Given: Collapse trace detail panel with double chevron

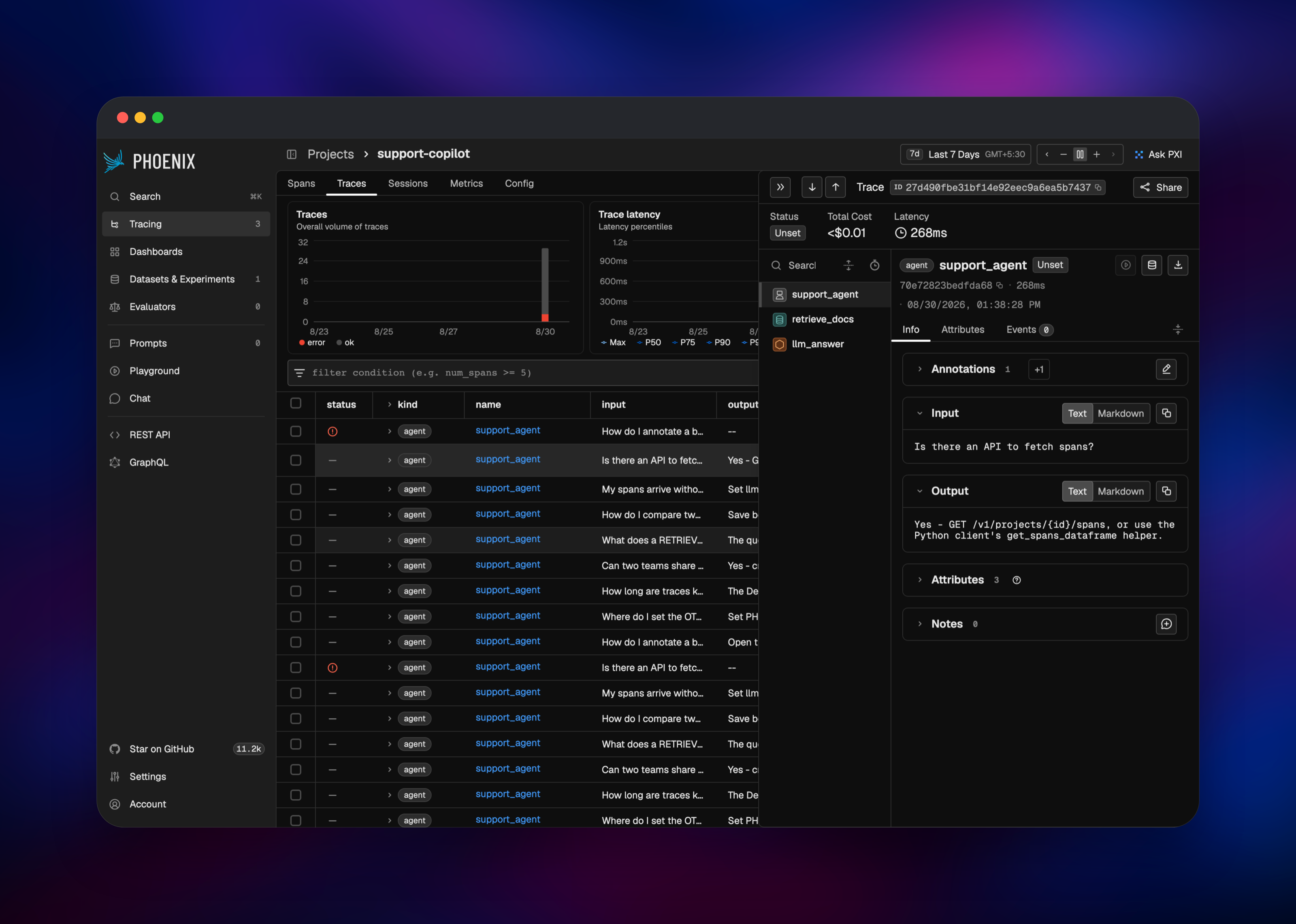Looking at the screenshot, I should coord(780,187).
